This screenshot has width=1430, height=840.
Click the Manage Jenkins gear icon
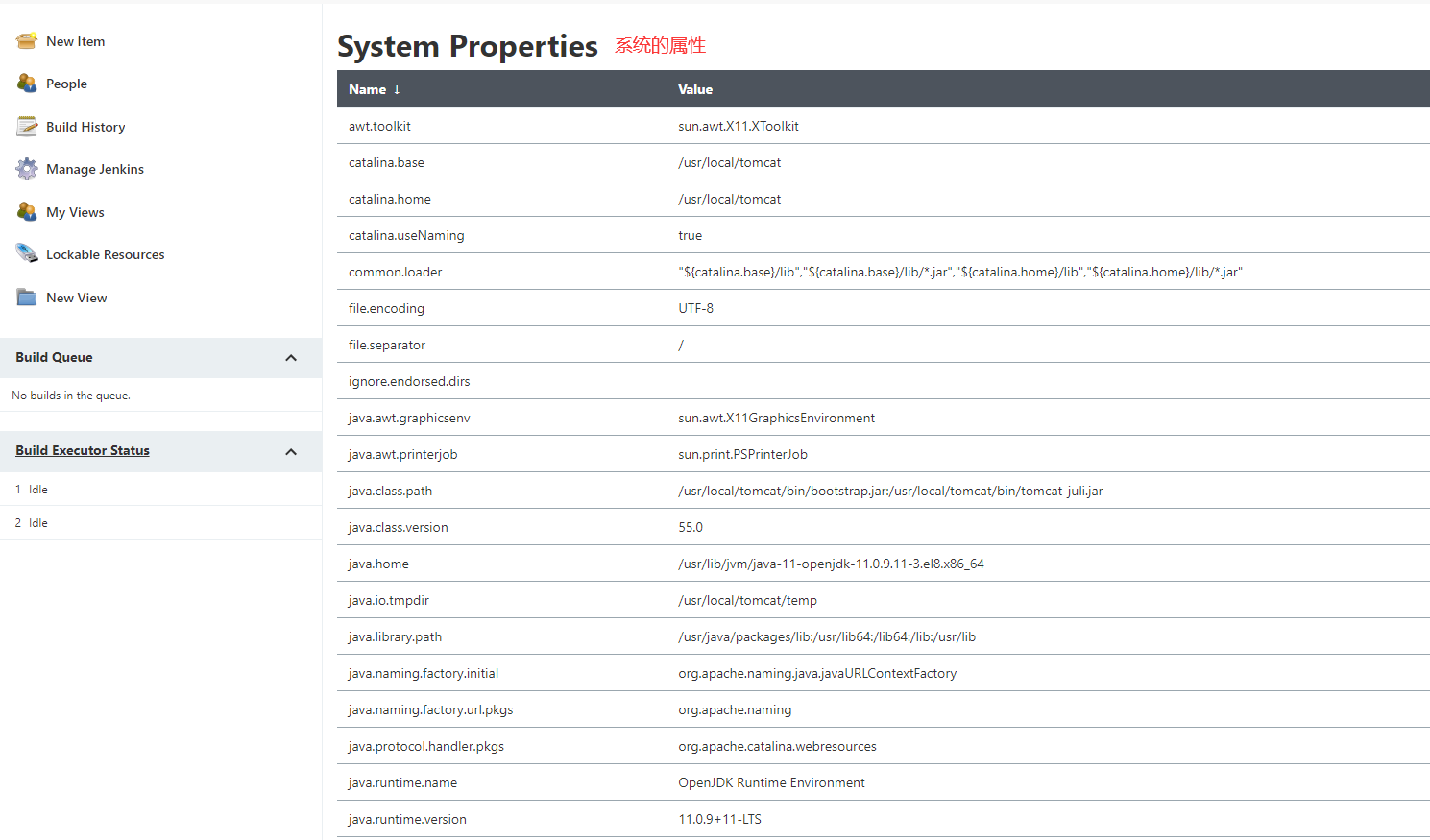pyautogui.click(x=27, y=169)
